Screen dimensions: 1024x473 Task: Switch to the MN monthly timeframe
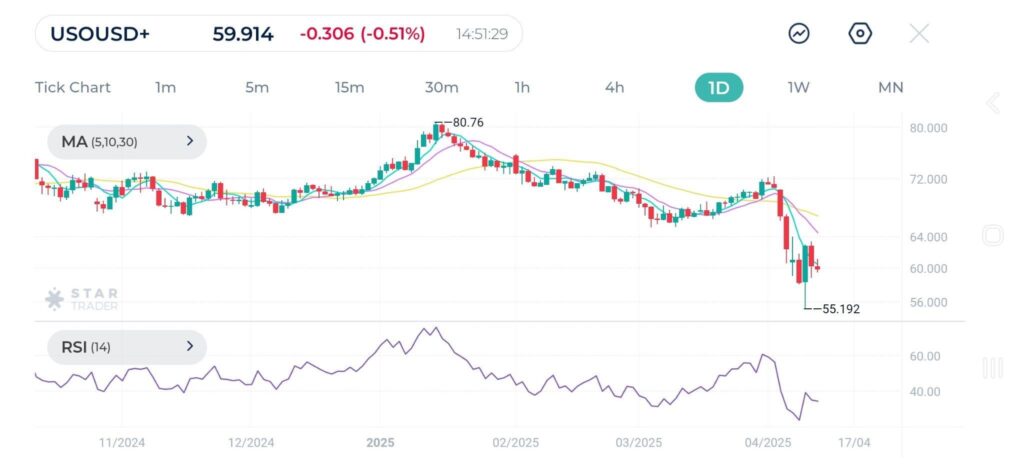point(890,87)
